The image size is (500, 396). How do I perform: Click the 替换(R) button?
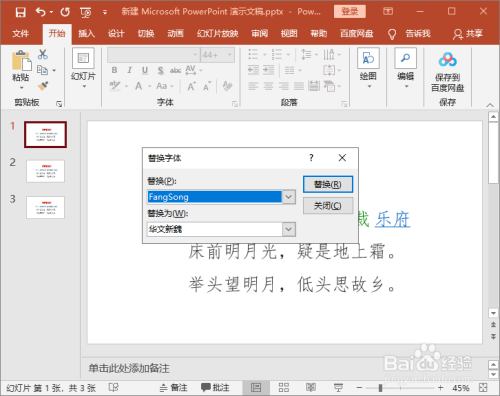tap(328, 184)
